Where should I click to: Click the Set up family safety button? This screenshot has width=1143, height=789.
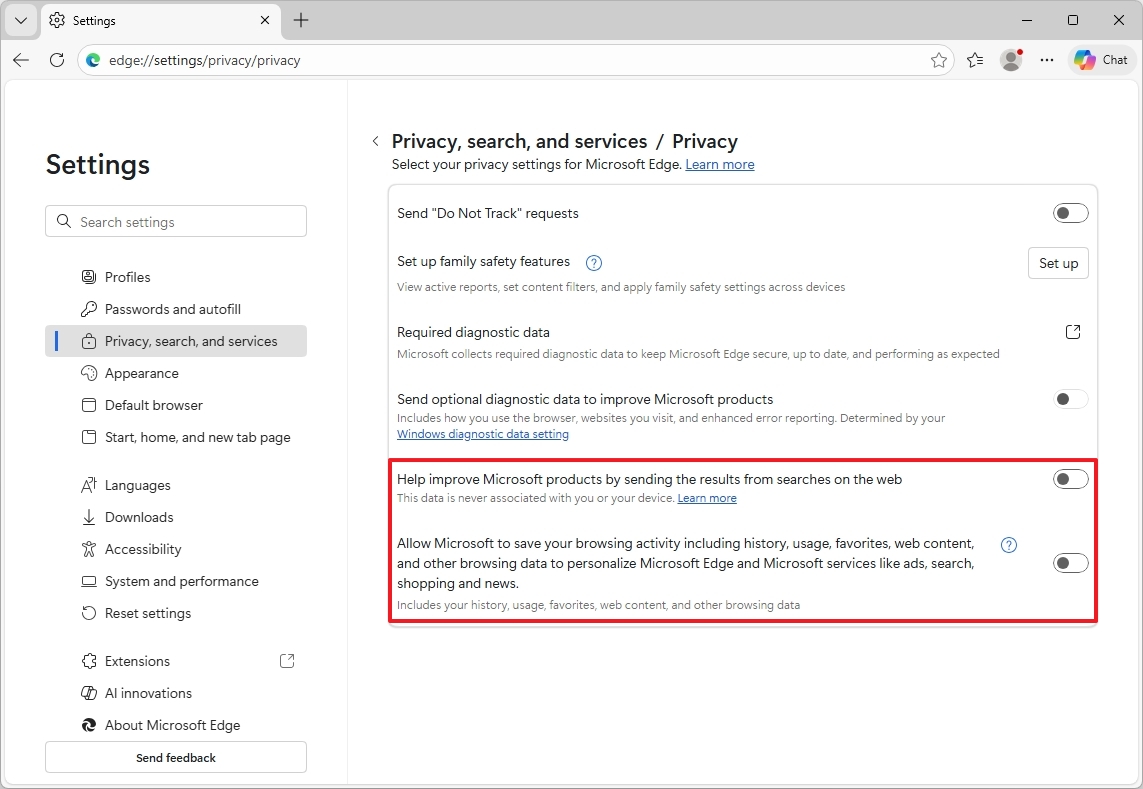click(x=1057, y=262)
